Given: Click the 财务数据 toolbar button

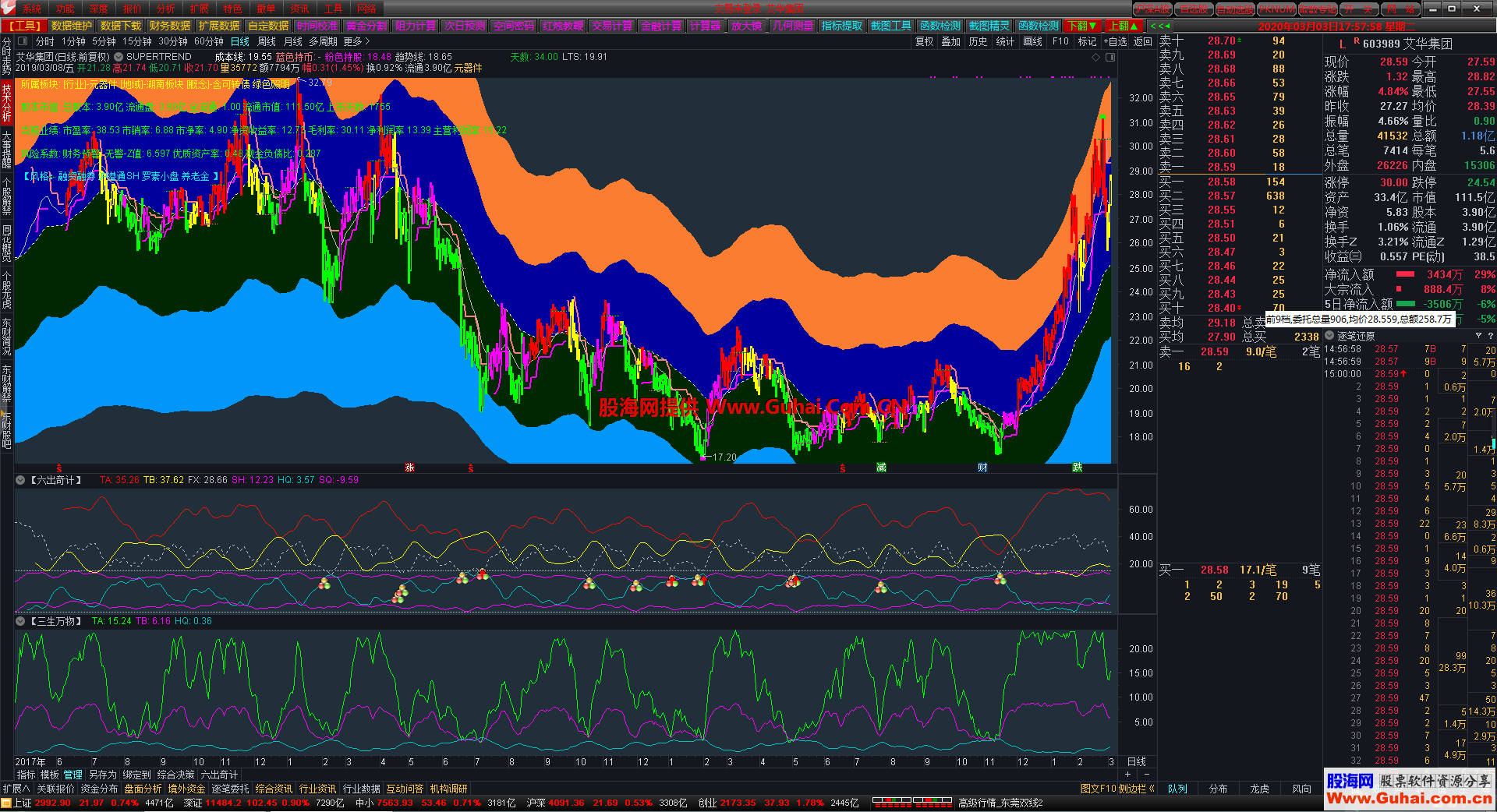Looking at the screenshot, I should [170, 26].
